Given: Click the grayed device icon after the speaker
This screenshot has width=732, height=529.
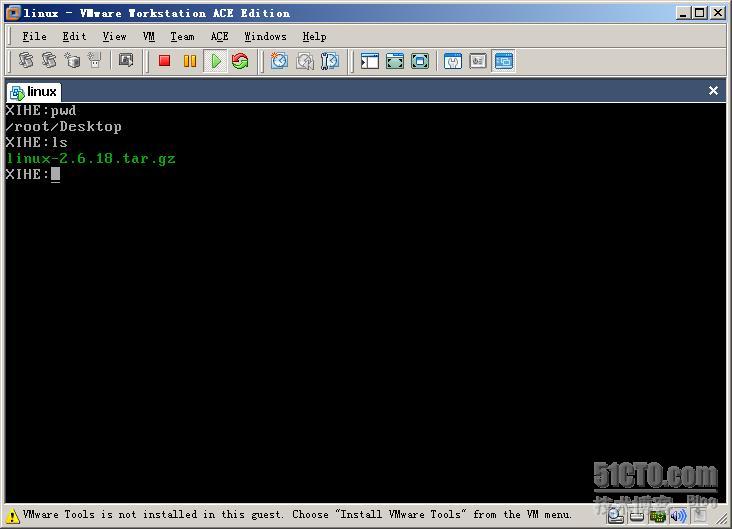Looking at the screenshot, I should pyautogui.click(x=699, y=516).
